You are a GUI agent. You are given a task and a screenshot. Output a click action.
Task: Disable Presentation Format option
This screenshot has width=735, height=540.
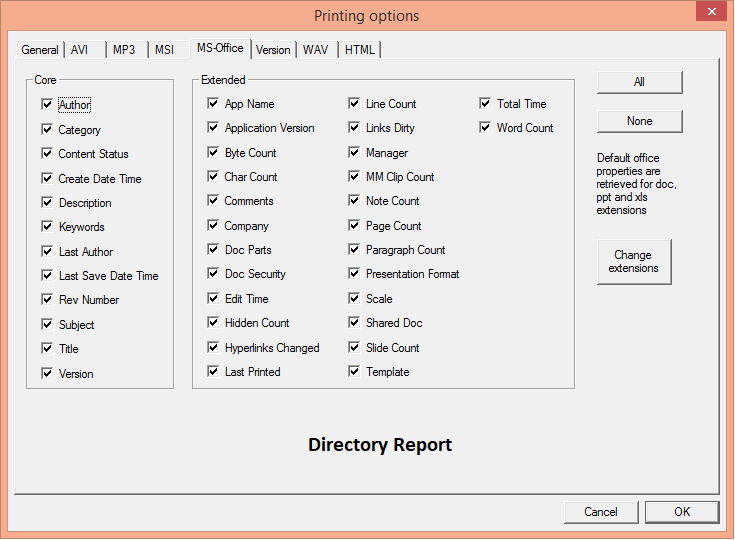tap(354, 273)
